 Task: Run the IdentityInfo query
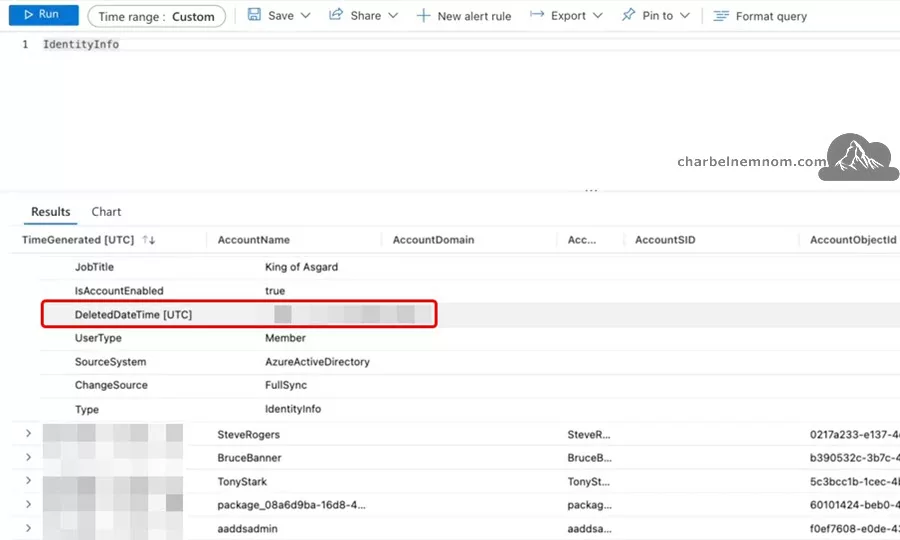(44, 15)
